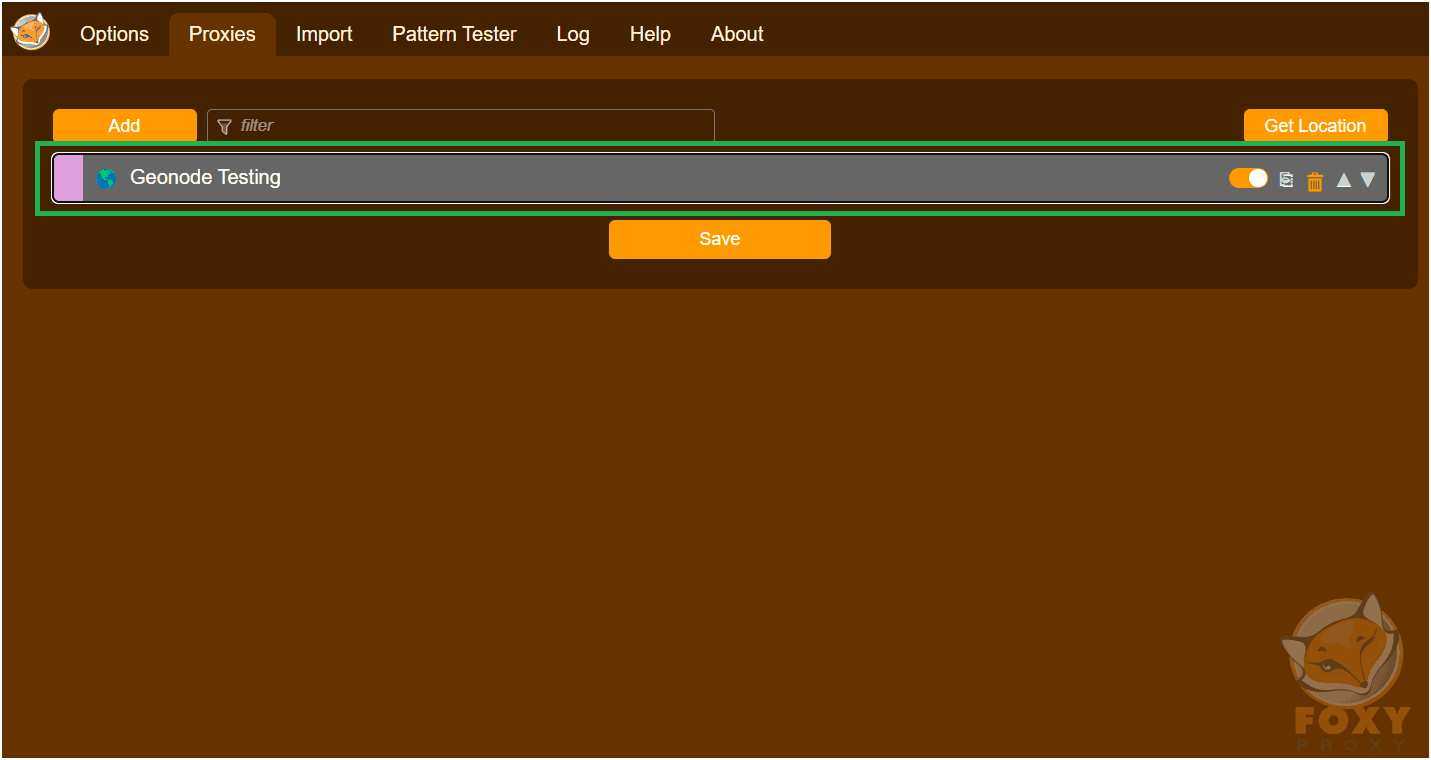Open the About tab
1431x760 pixels.
[737, 34]
